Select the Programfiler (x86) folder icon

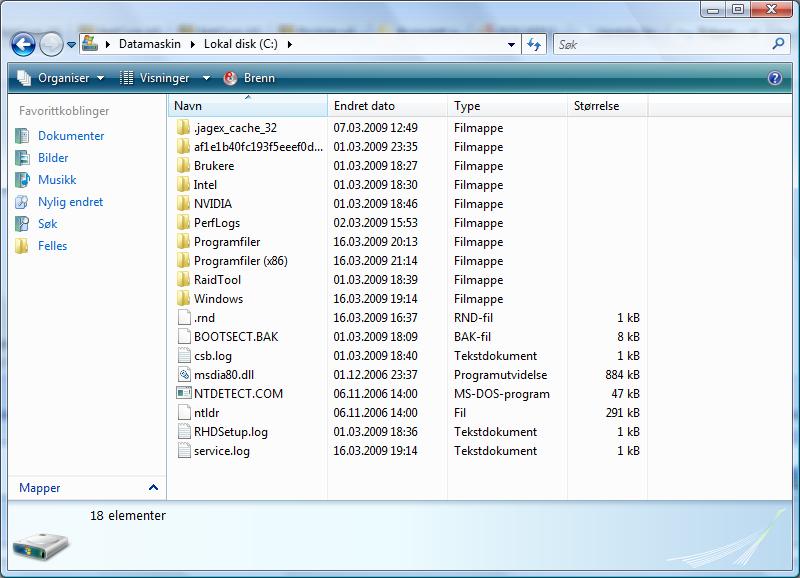coord(184,260)
